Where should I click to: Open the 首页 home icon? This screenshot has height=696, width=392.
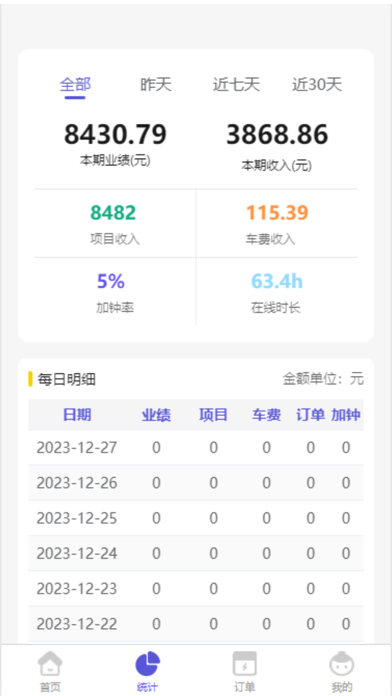(x=50, y=664)
